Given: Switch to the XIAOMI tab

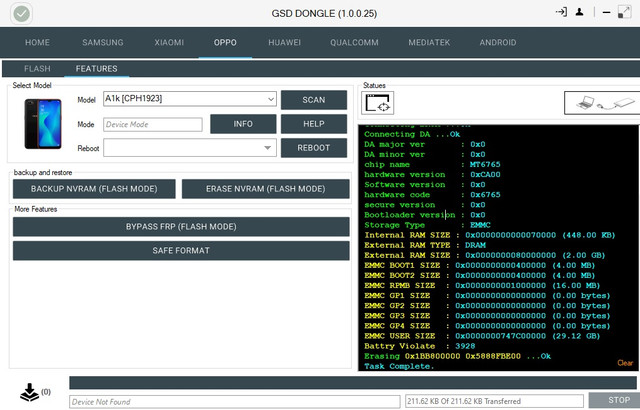Looking at the screenshot, I should coord(169,43).
